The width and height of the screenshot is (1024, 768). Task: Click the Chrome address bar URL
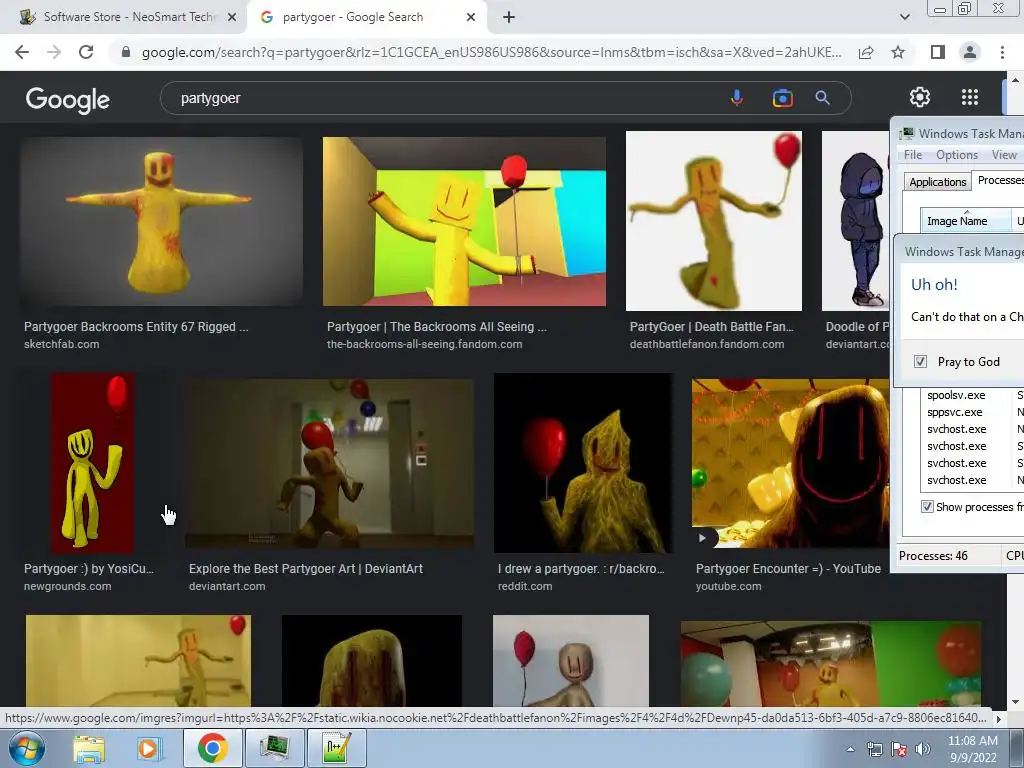click(x=491, y=52)
